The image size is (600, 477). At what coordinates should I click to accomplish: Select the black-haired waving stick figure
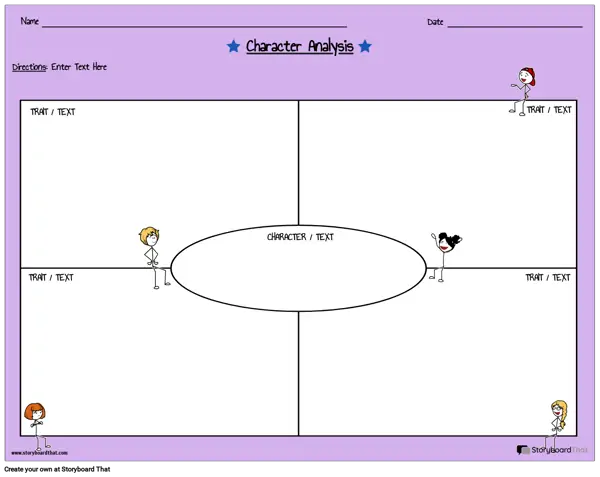pos(444,255)
